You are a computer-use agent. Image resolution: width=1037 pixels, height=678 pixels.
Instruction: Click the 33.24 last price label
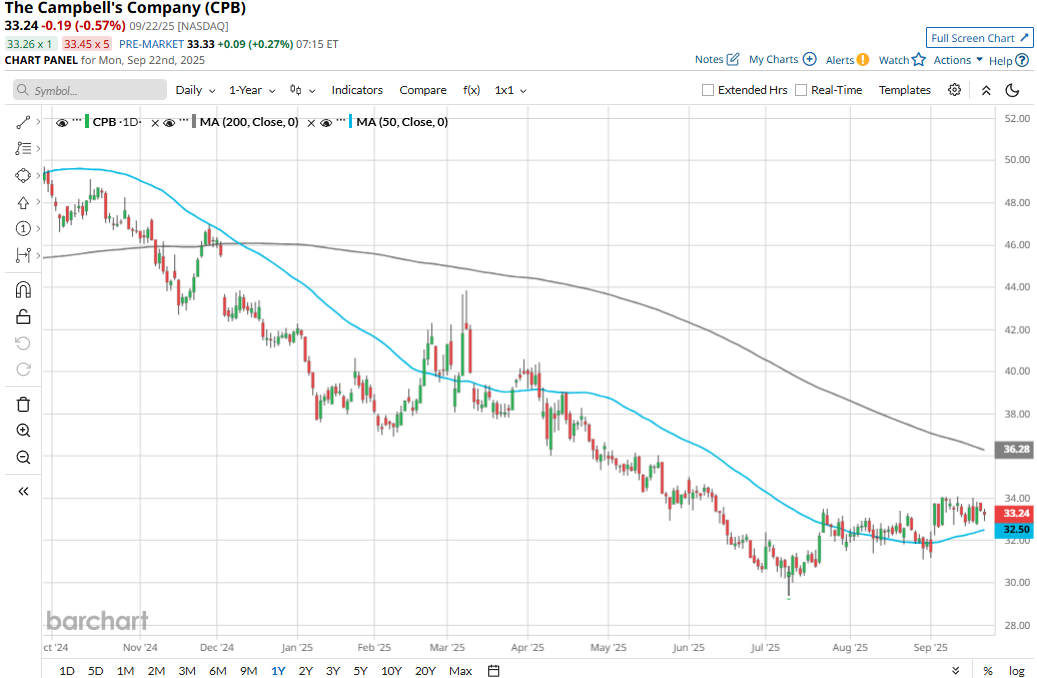[x=1015, y=513]
